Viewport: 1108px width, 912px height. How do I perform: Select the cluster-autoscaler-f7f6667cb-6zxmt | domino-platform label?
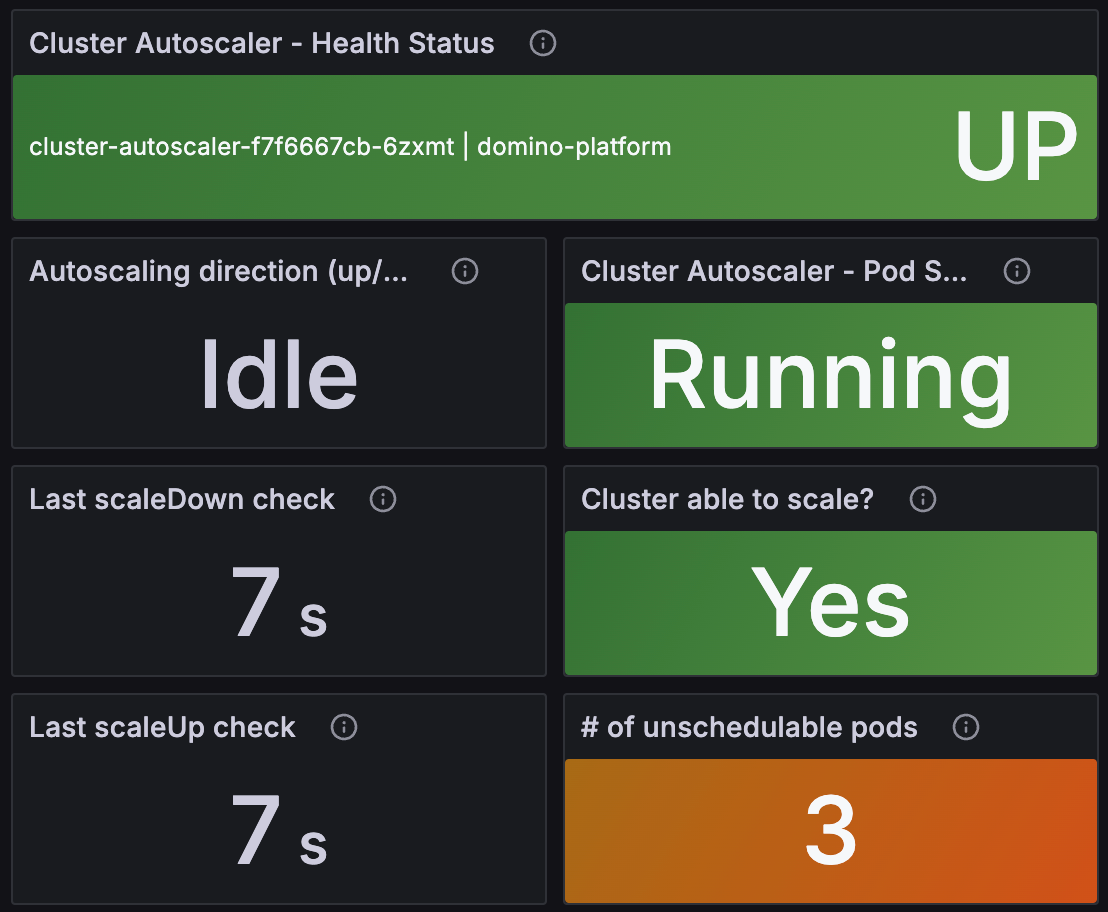click(350, 147)
